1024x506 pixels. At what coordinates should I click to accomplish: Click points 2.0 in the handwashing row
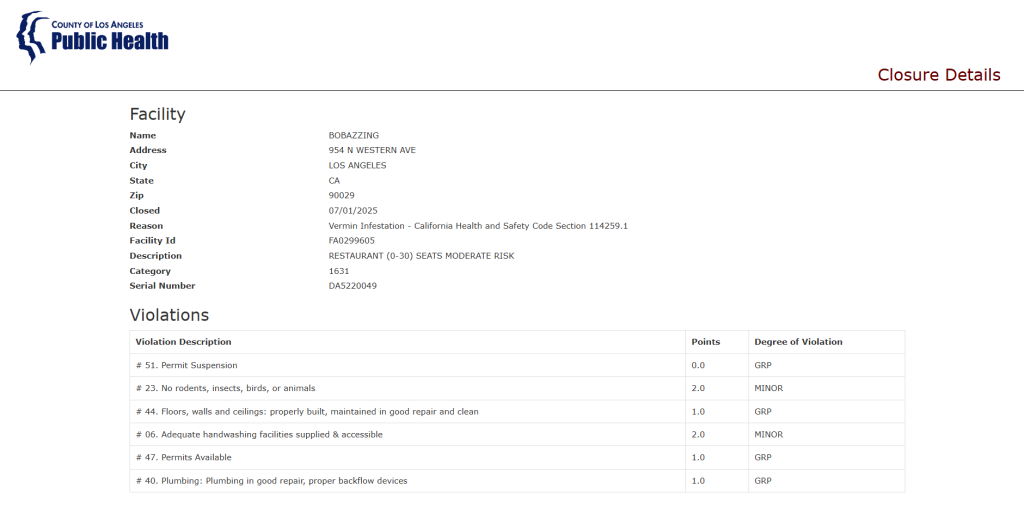coord(698,435)
